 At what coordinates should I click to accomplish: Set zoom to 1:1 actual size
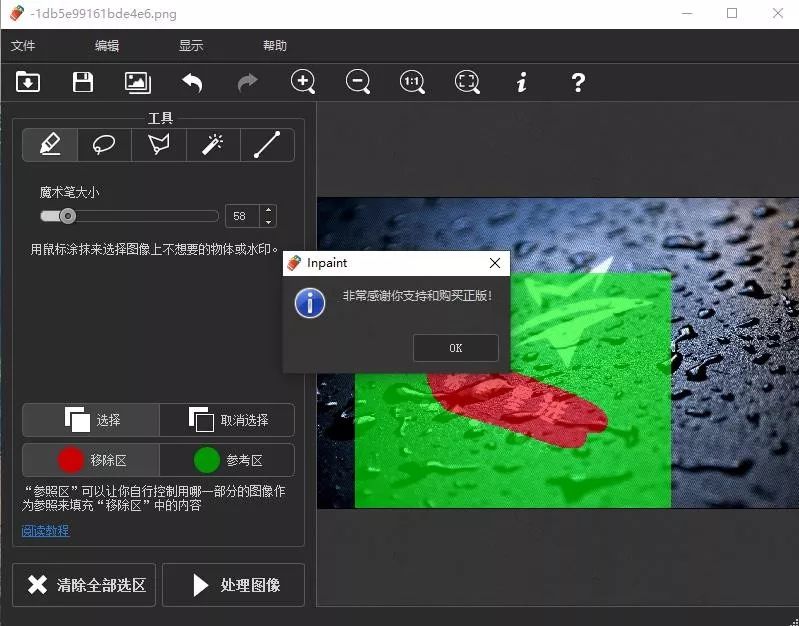point(412,82)
